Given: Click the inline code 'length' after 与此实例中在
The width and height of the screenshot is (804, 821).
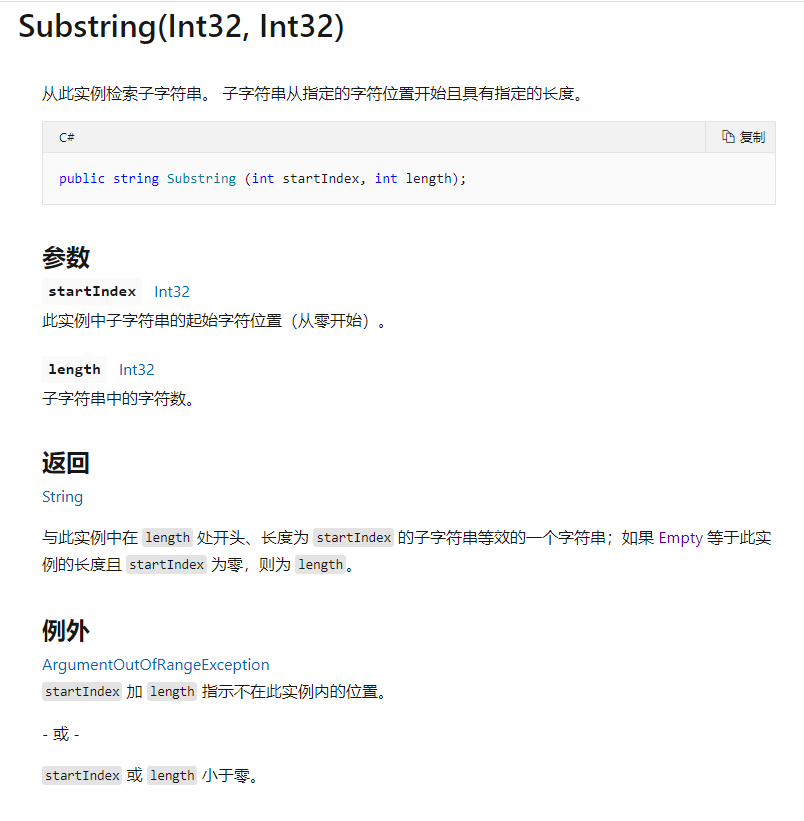Looking at the screenshot, I should click(168, 538).
